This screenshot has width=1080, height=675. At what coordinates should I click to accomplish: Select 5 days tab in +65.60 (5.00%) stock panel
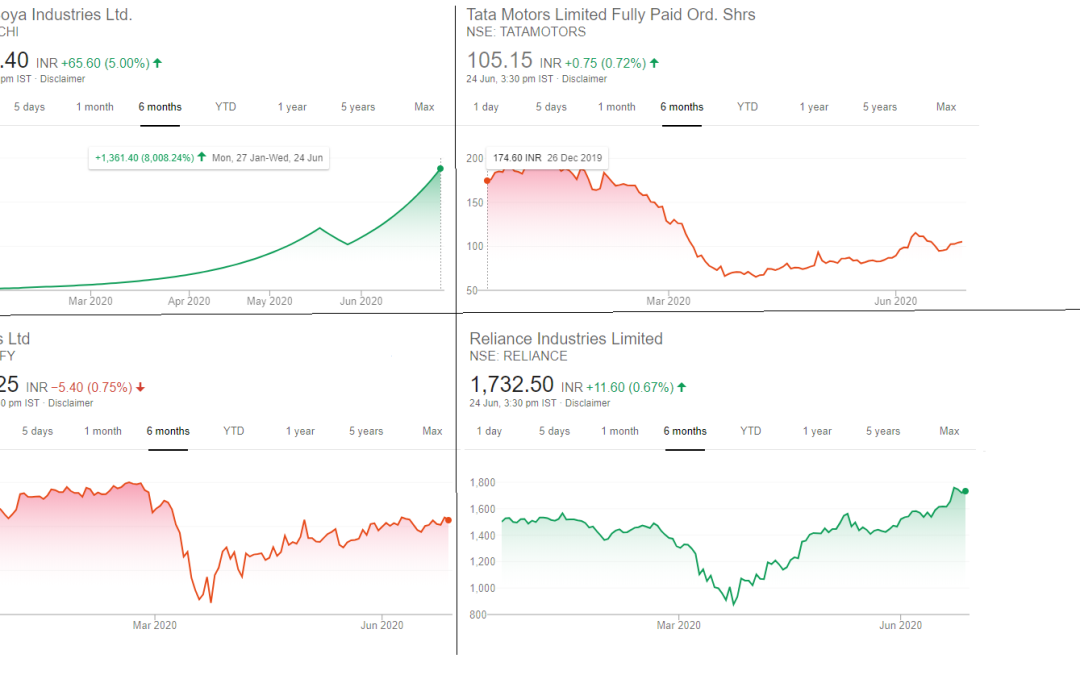[29, 107]
